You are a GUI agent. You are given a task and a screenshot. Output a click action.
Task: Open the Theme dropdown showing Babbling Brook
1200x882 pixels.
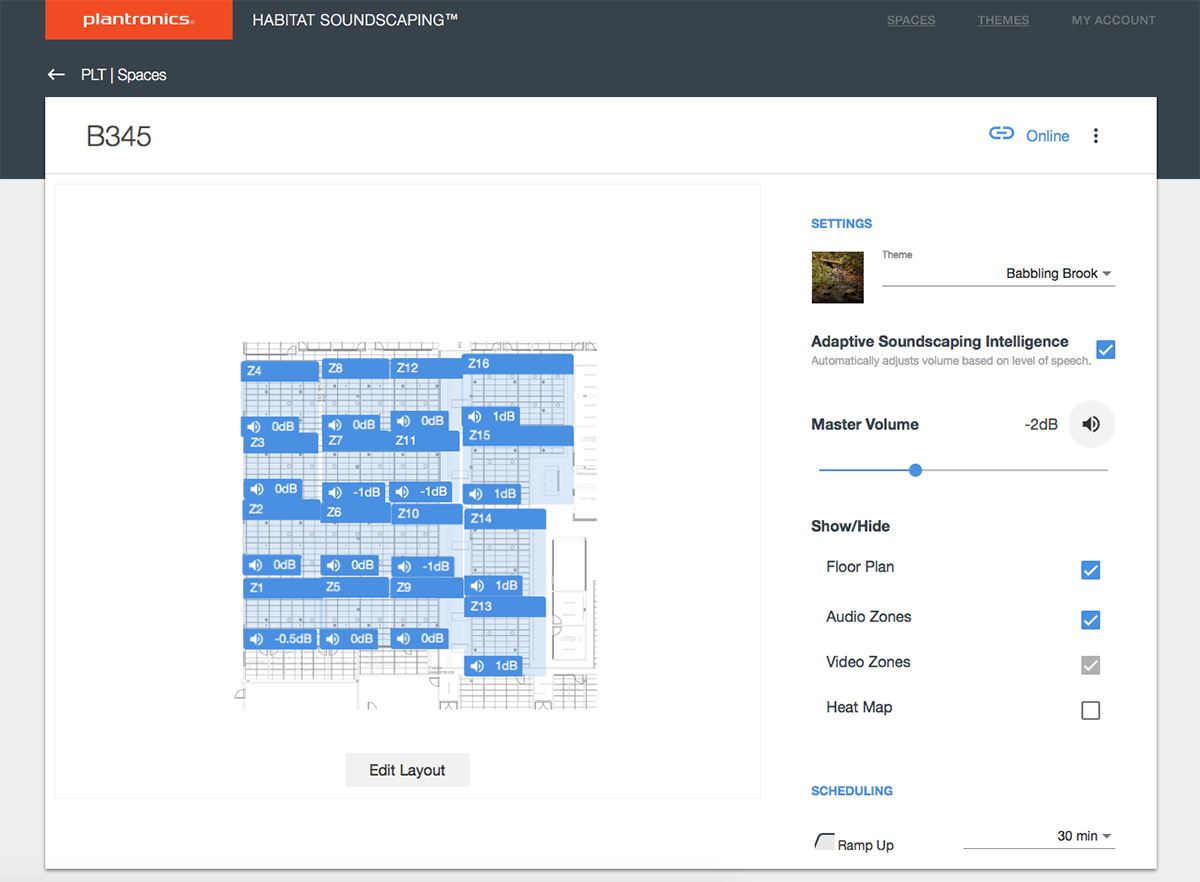point(998,273)
